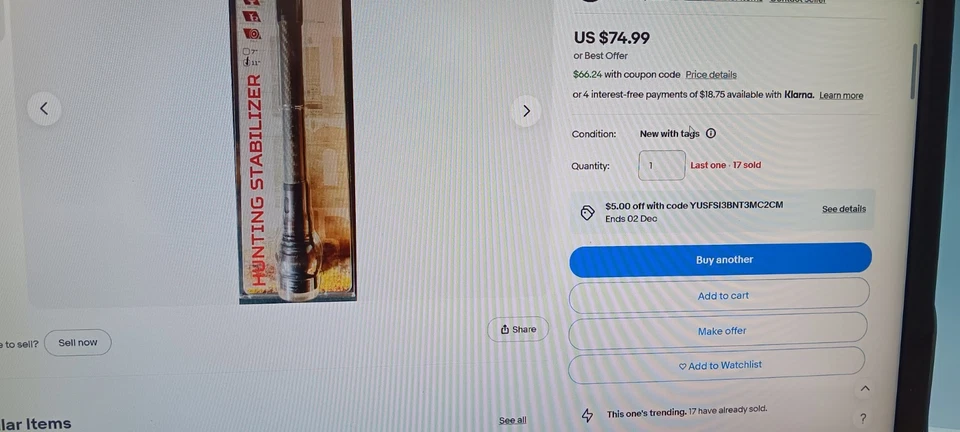Open See all similar items link
Screen dimensions: 960x432
(x=512, y=420)
